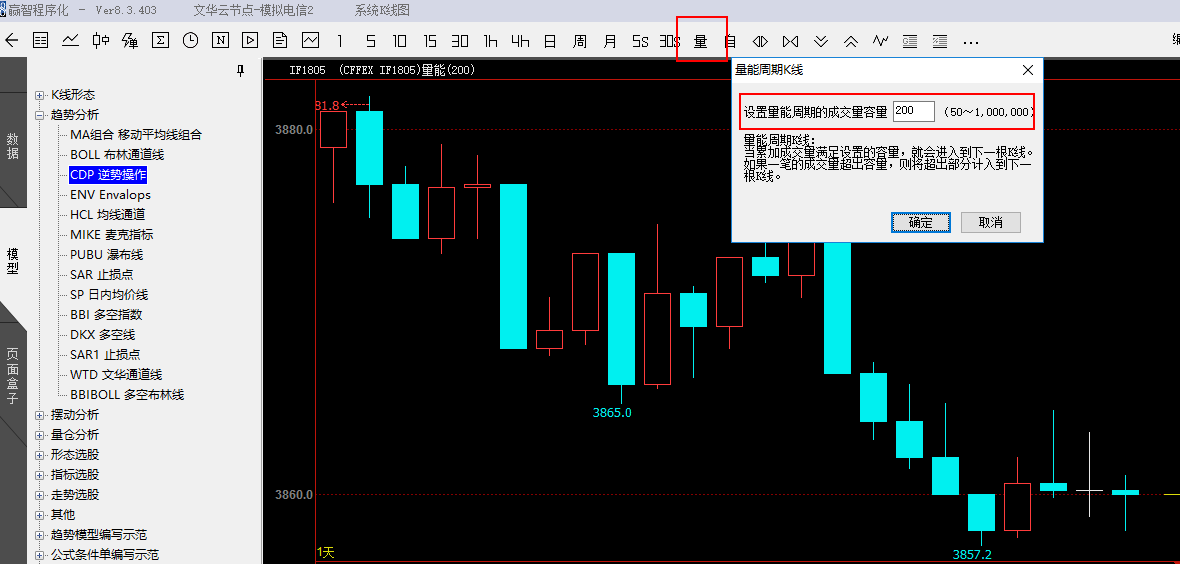Switch to 1h hourly period
The width and height of the screenshot is (1180, 564).
point(490,41)
